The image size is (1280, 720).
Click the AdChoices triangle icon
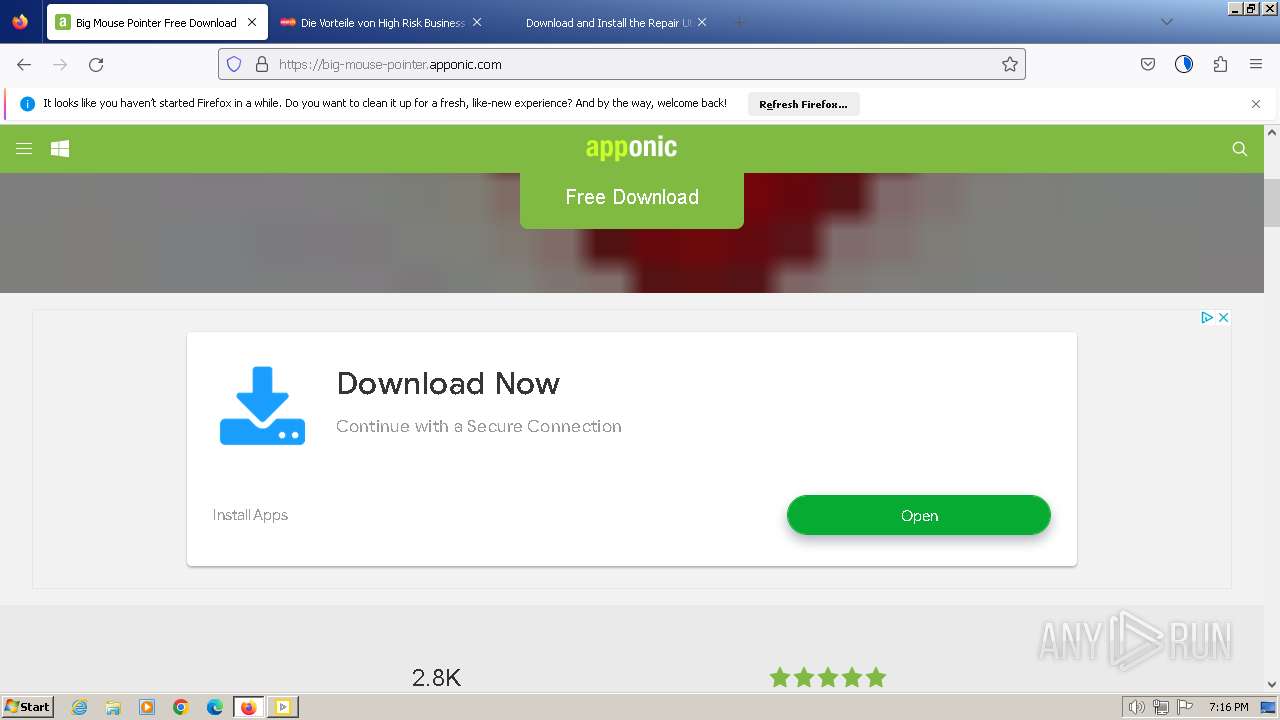pos(1207,317)
